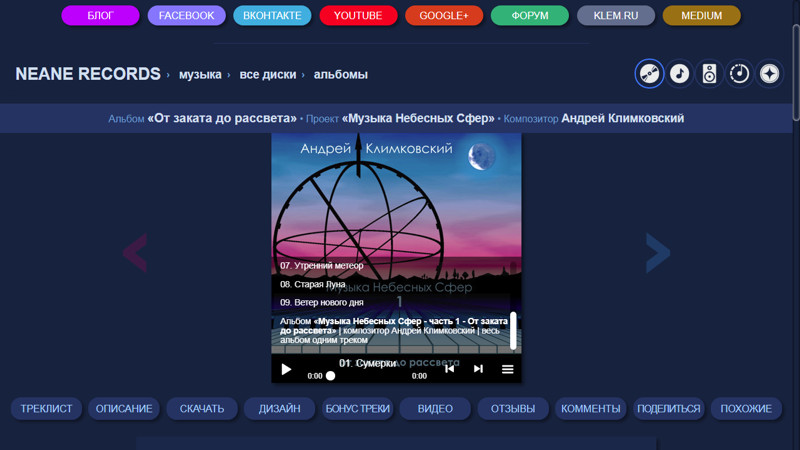Screen dimensions: 800x450
Task: Open the БЛОГ link
Action: 100,15
